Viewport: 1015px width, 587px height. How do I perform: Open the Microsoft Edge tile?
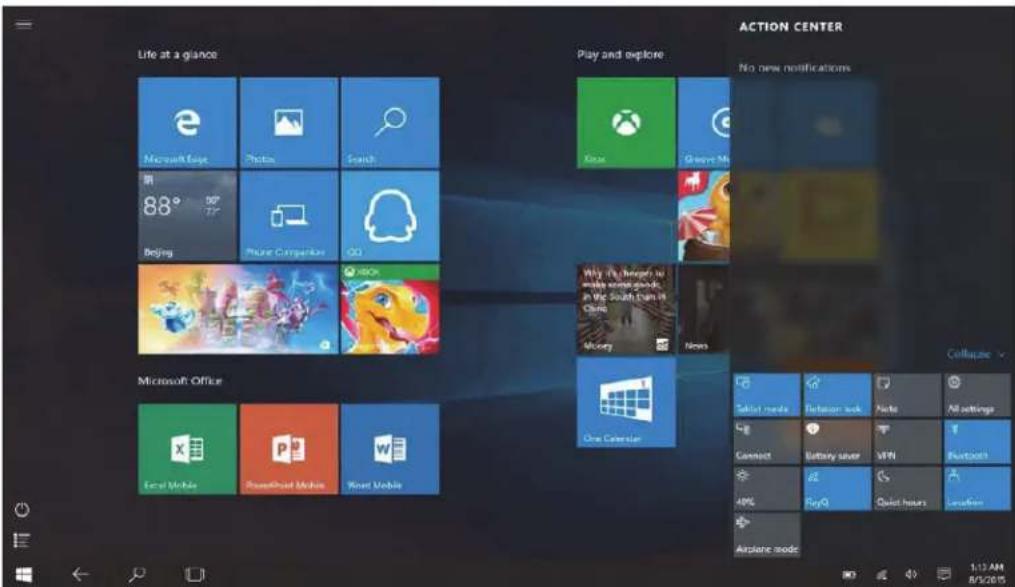pyautogui.click(x=187, y=123)
